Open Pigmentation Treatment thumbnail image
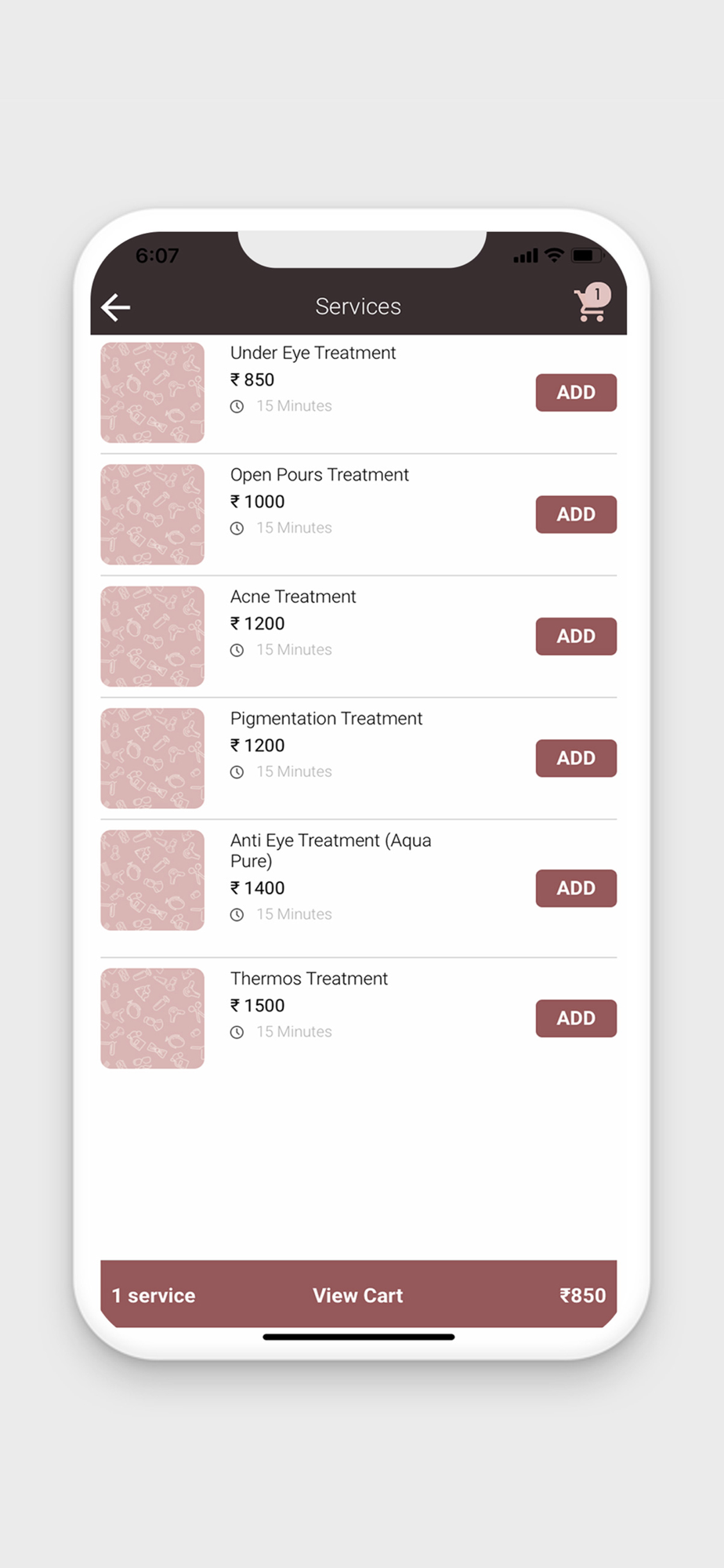The image size is (724, 1568). coord(152,758)
